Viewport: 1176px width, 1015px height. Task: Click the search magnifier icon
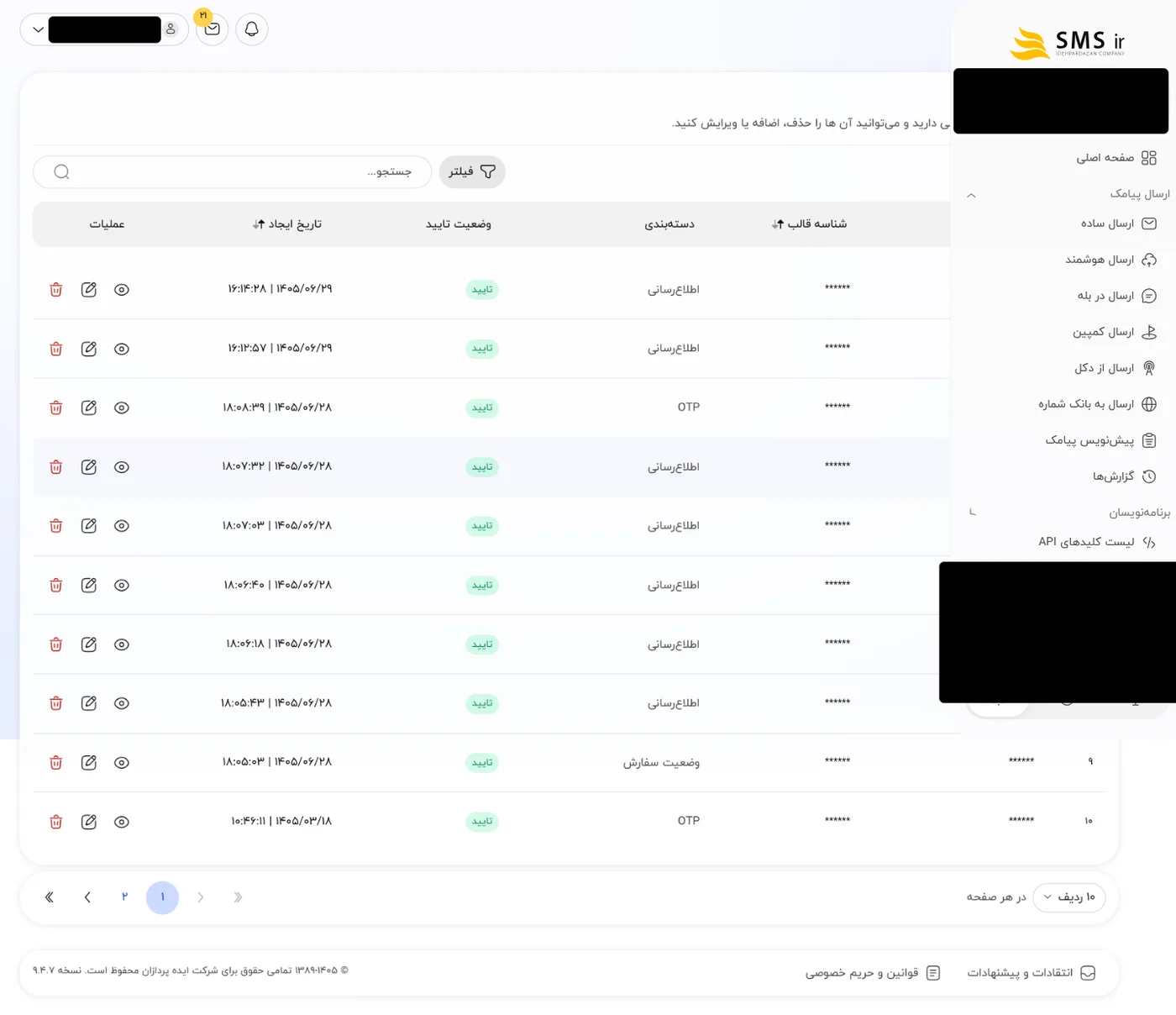[61, 172]
